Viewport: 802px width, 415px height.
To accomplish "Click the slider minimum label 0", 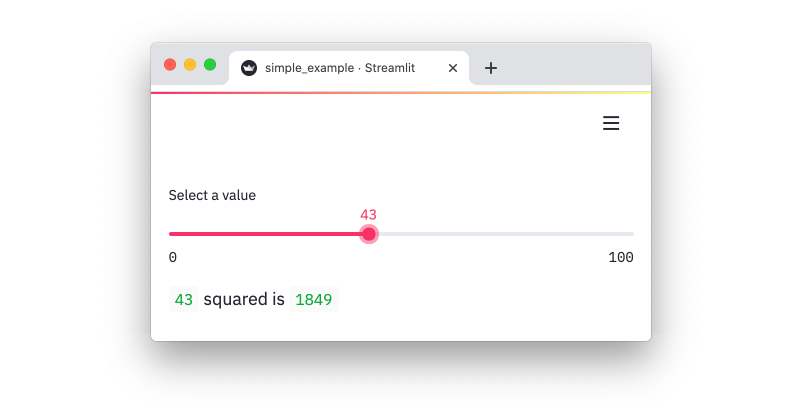I will pos(173,258).
